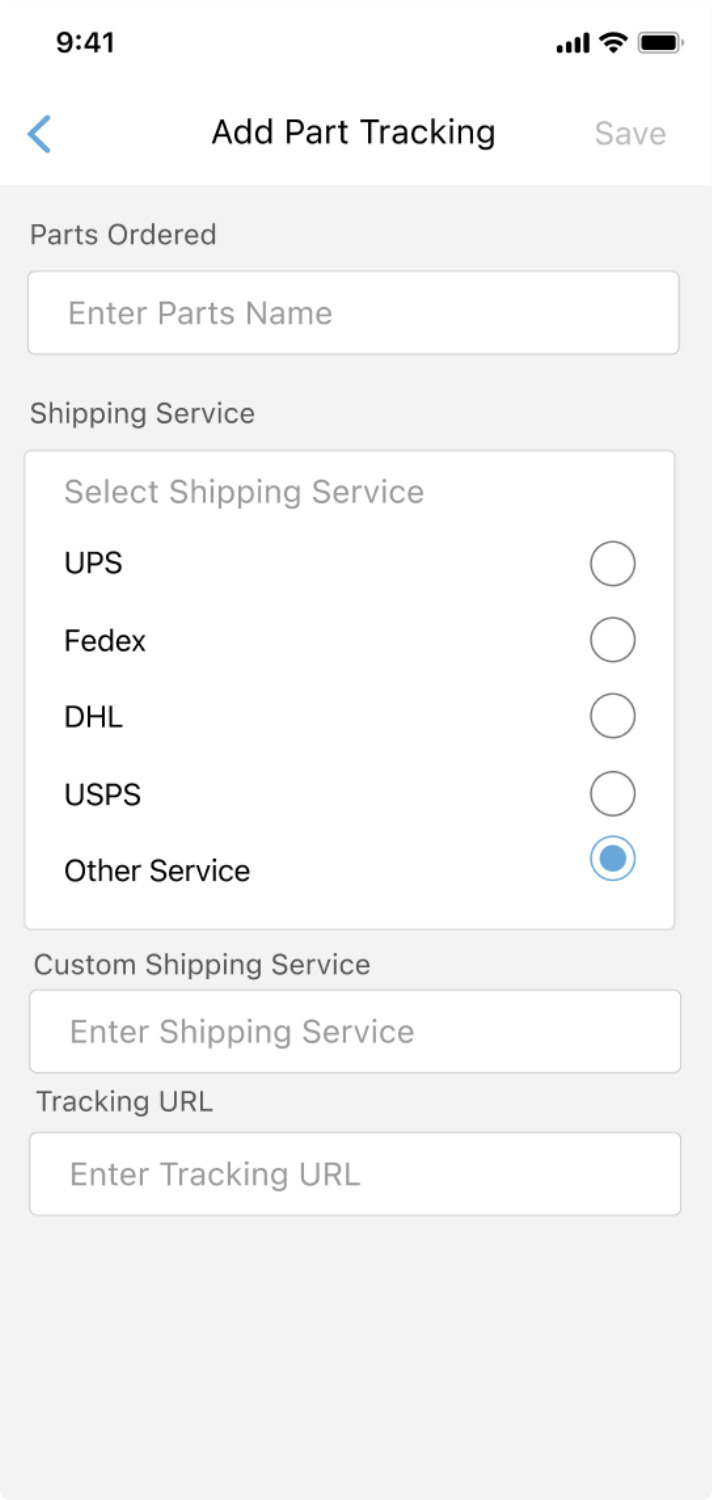Click the Enter Tracking URL field
The height and width of the screenshot is (1500, 713).
click(355, 1174)
